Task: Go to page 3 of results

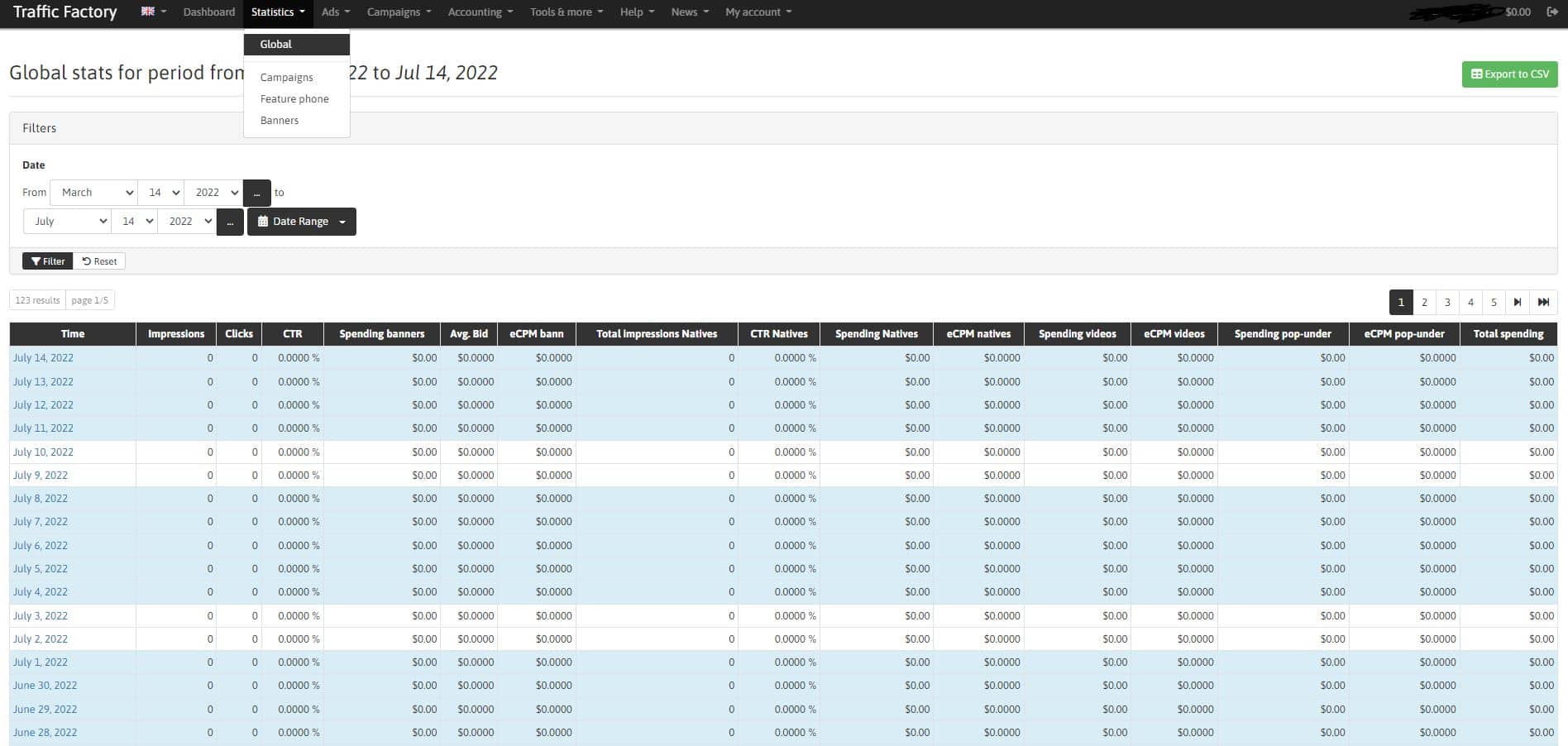Action: 1447,302
